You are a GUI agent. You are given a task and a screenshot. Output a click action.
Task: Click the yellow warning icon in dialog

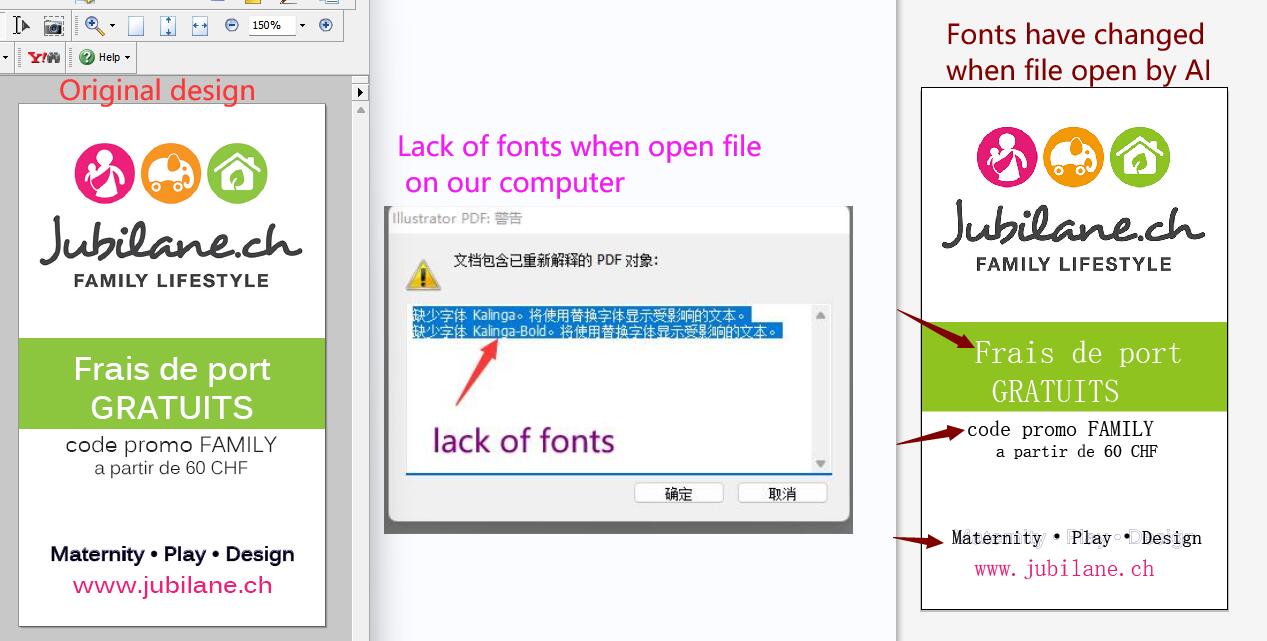(423, 273)
